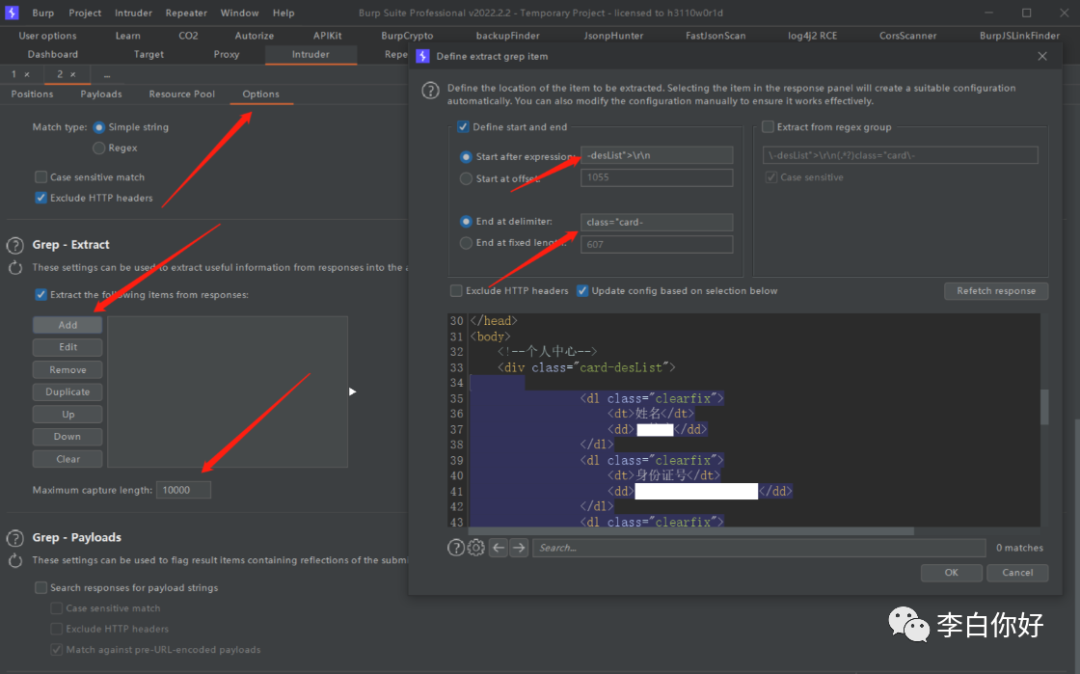
Task: Restore defaults for Grep - Payloads section
Action: 15,560
